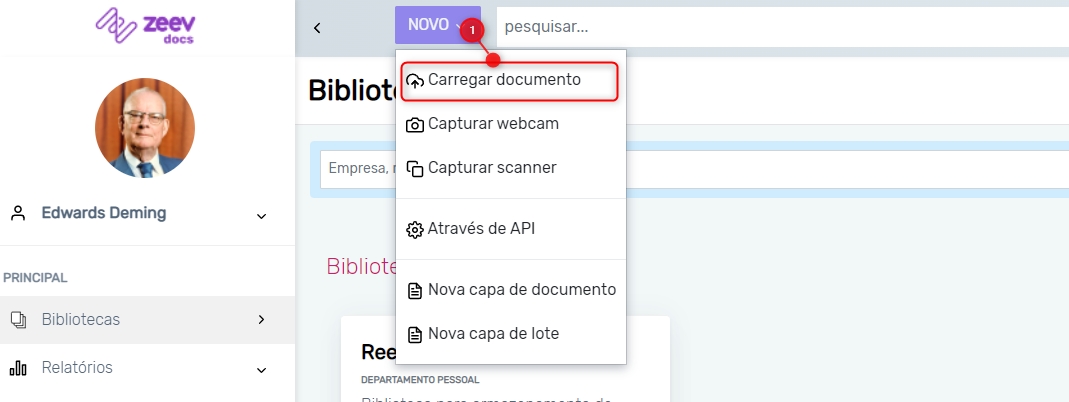Click the pesquisar search field
Image resolution: width=1069 pixels, height=402 pixels.
click(780, 26)
